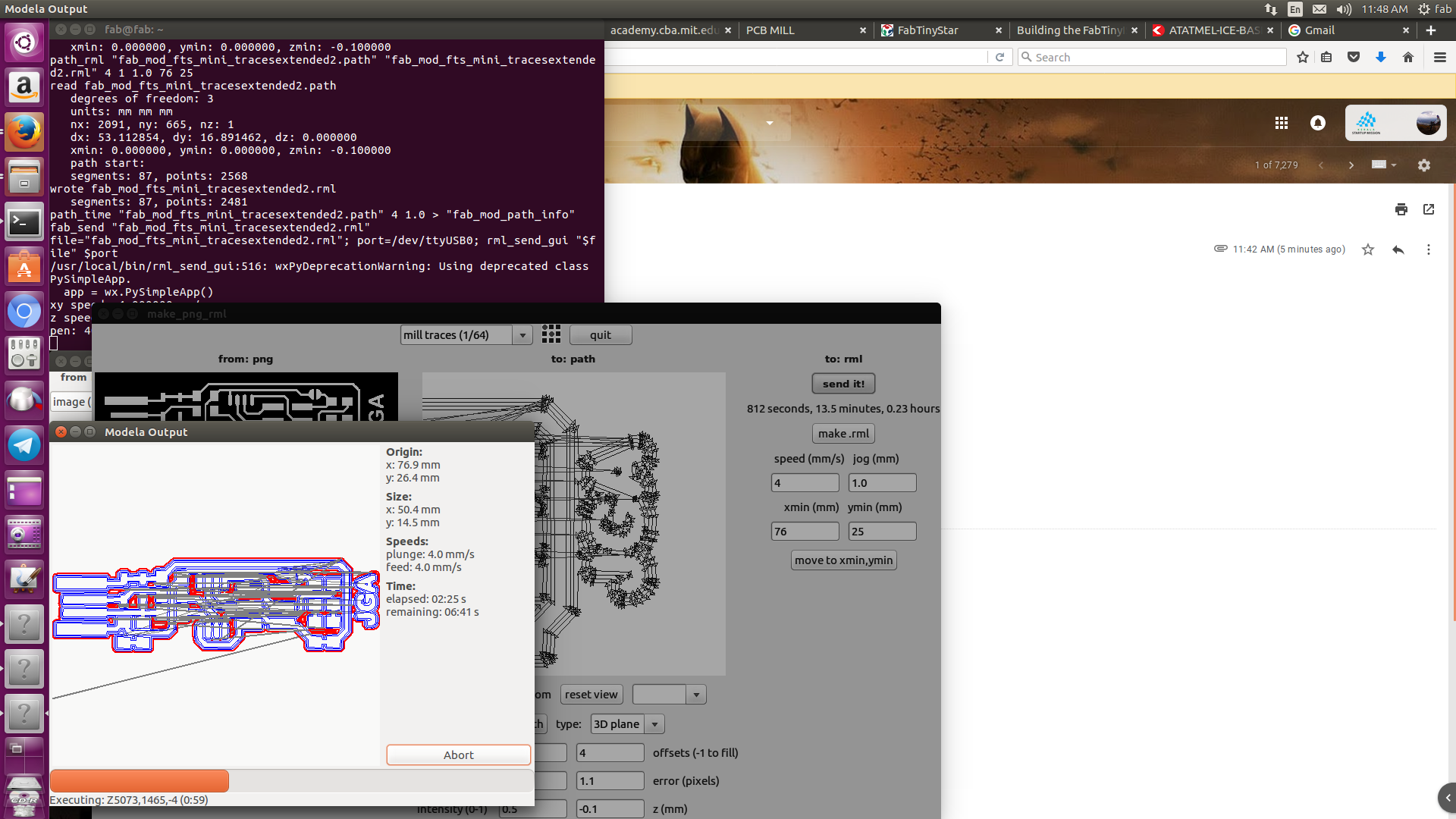Switch to the FabTinyStar browser tab
This screenshot has height=819, width=1456.
pyautogui.click(x=927, y=30)
